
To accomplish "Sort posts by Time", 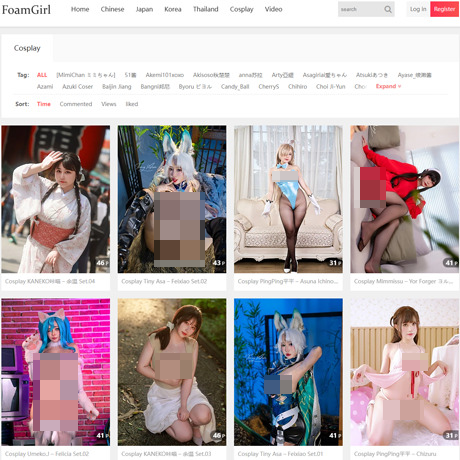I will coord(44,104).
